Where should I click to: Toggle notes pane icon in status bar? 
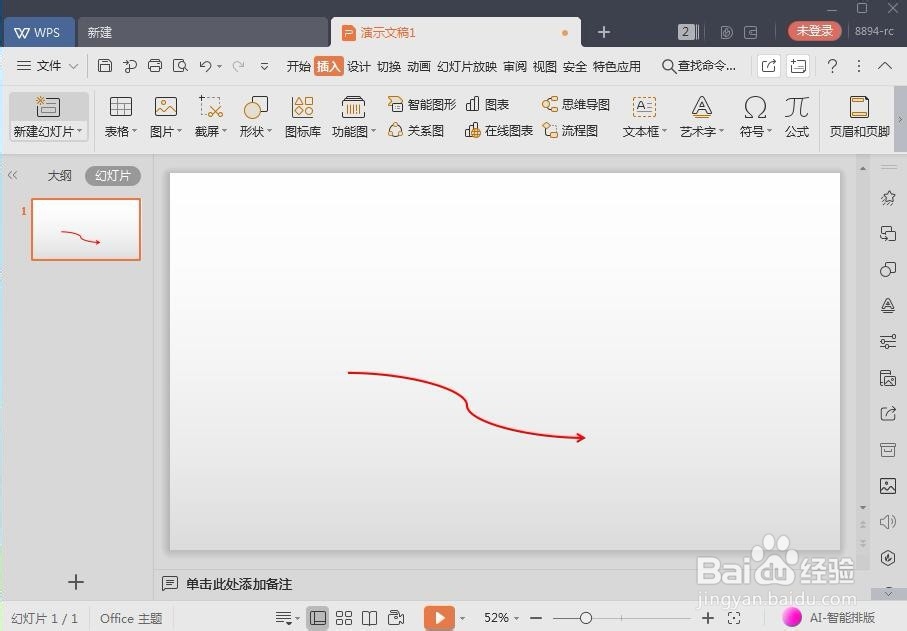click(283, 618)
